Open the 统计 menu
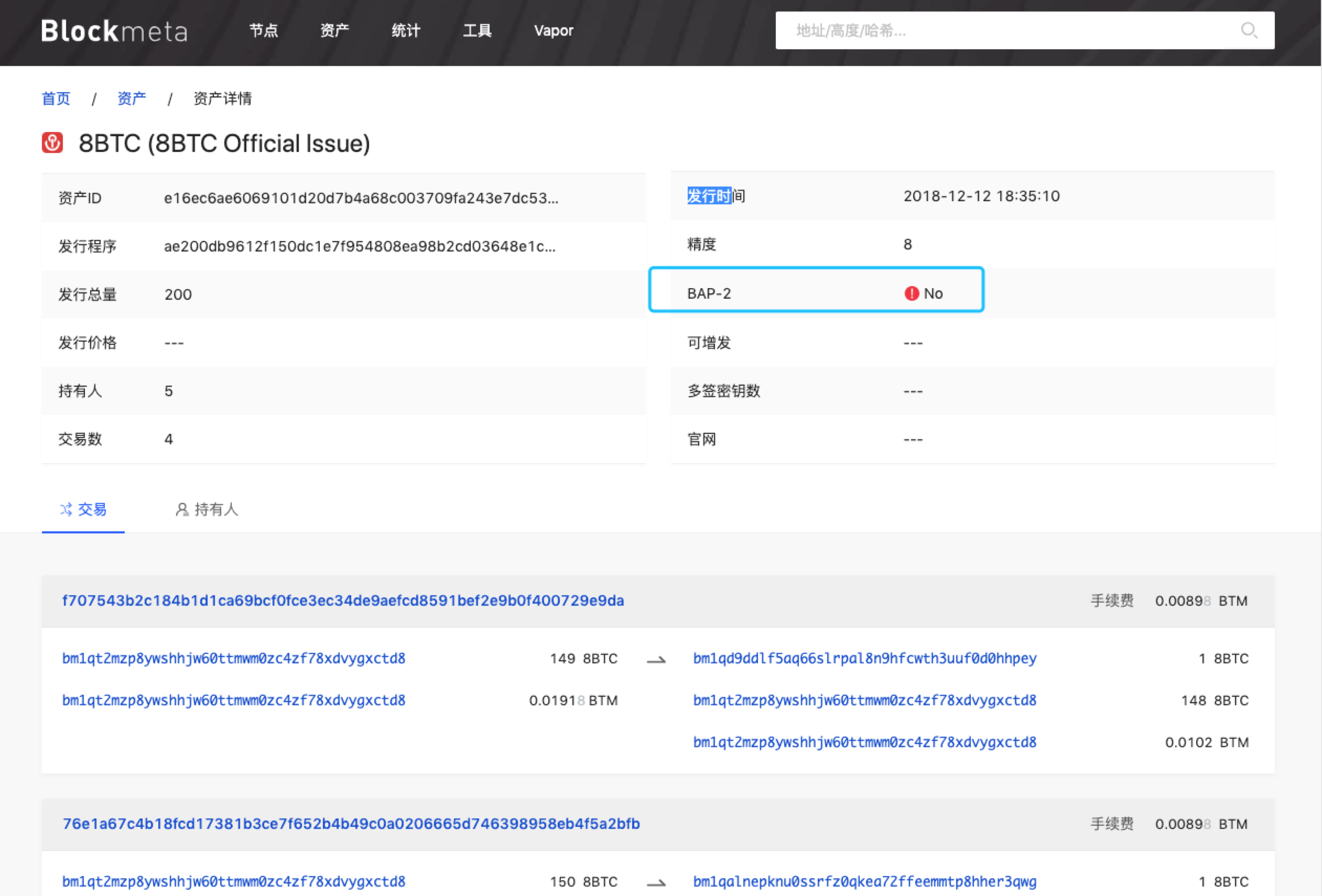Viewport: 1322px width, 896px height. click(x=406, y=31)
